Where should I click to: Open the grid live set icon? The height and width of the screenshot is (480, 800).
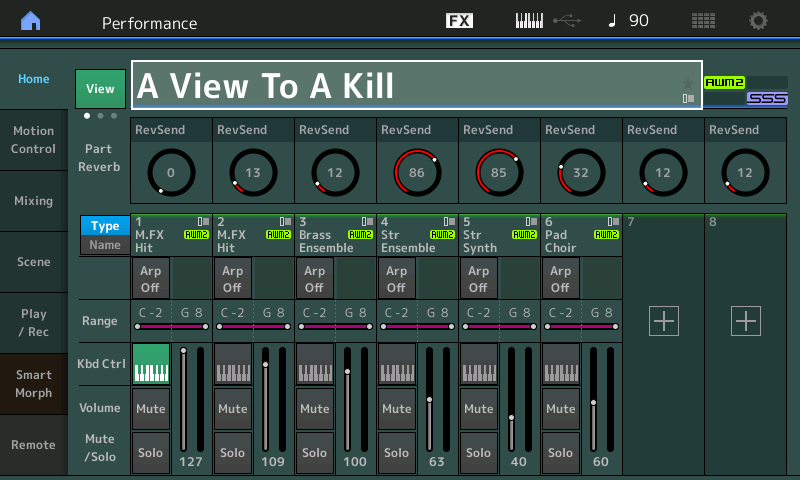point(703,21)
